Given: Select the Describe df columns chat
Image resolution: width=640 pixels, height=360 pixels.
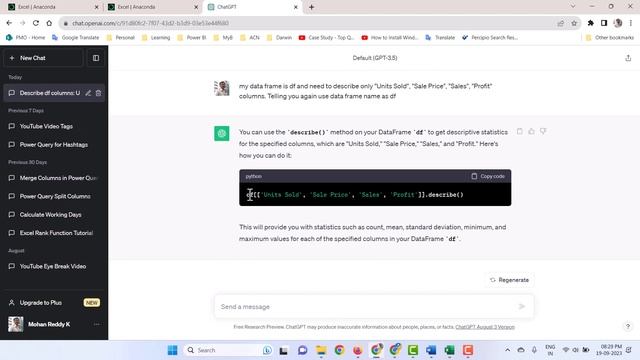Looking at the screenshot, I should tap(50, 93).
